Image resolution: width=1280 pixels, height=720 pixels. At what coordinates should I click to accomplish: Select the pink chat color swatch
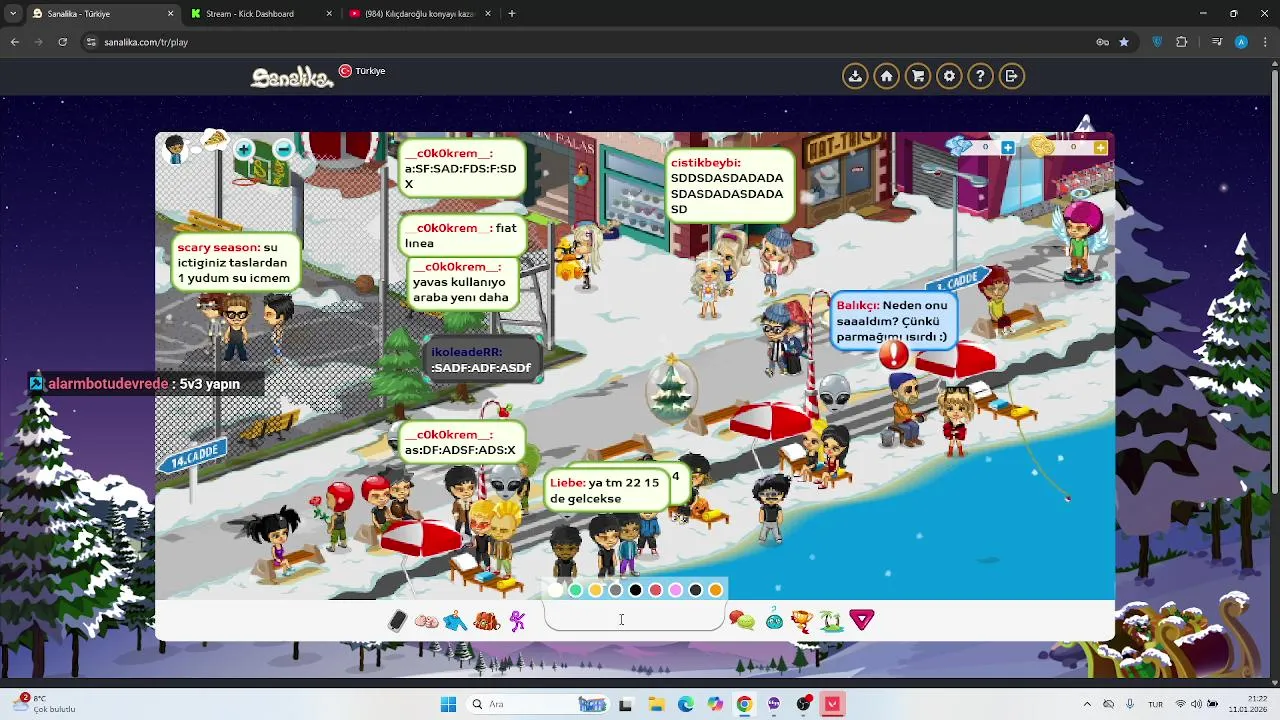point(676,590)
